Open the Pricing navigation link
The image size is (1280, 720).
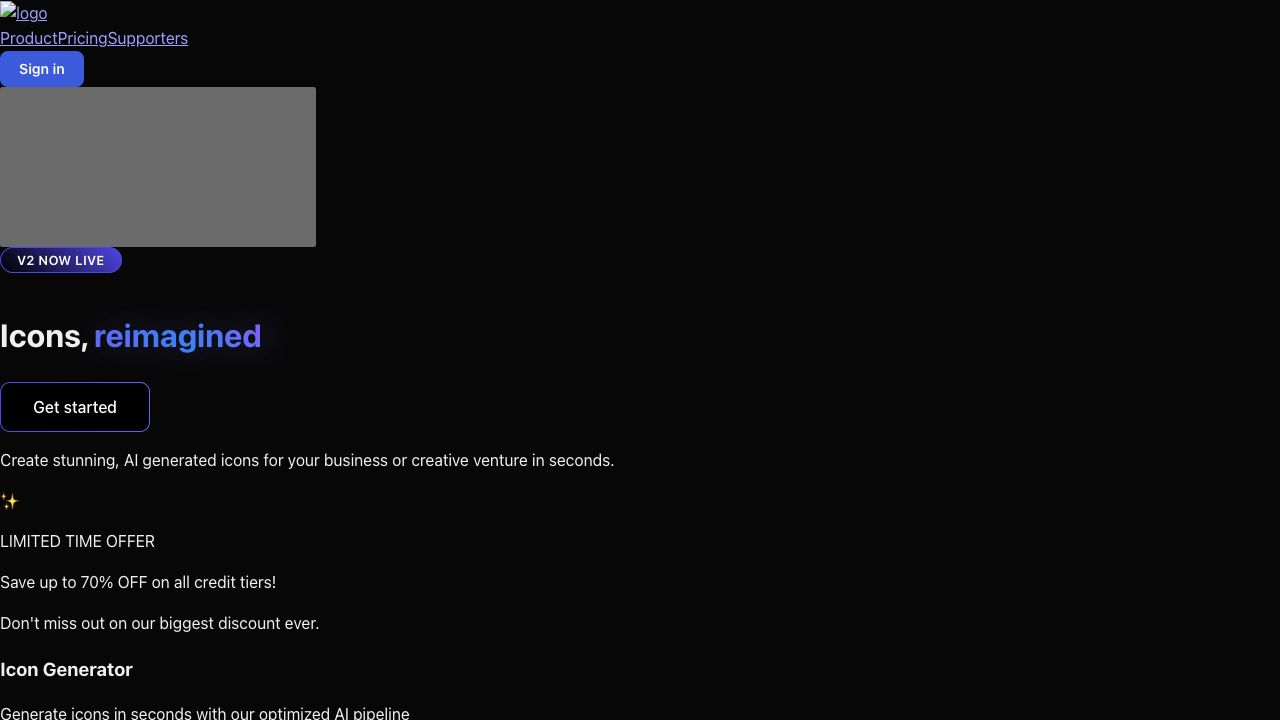[x=82, y=38]
